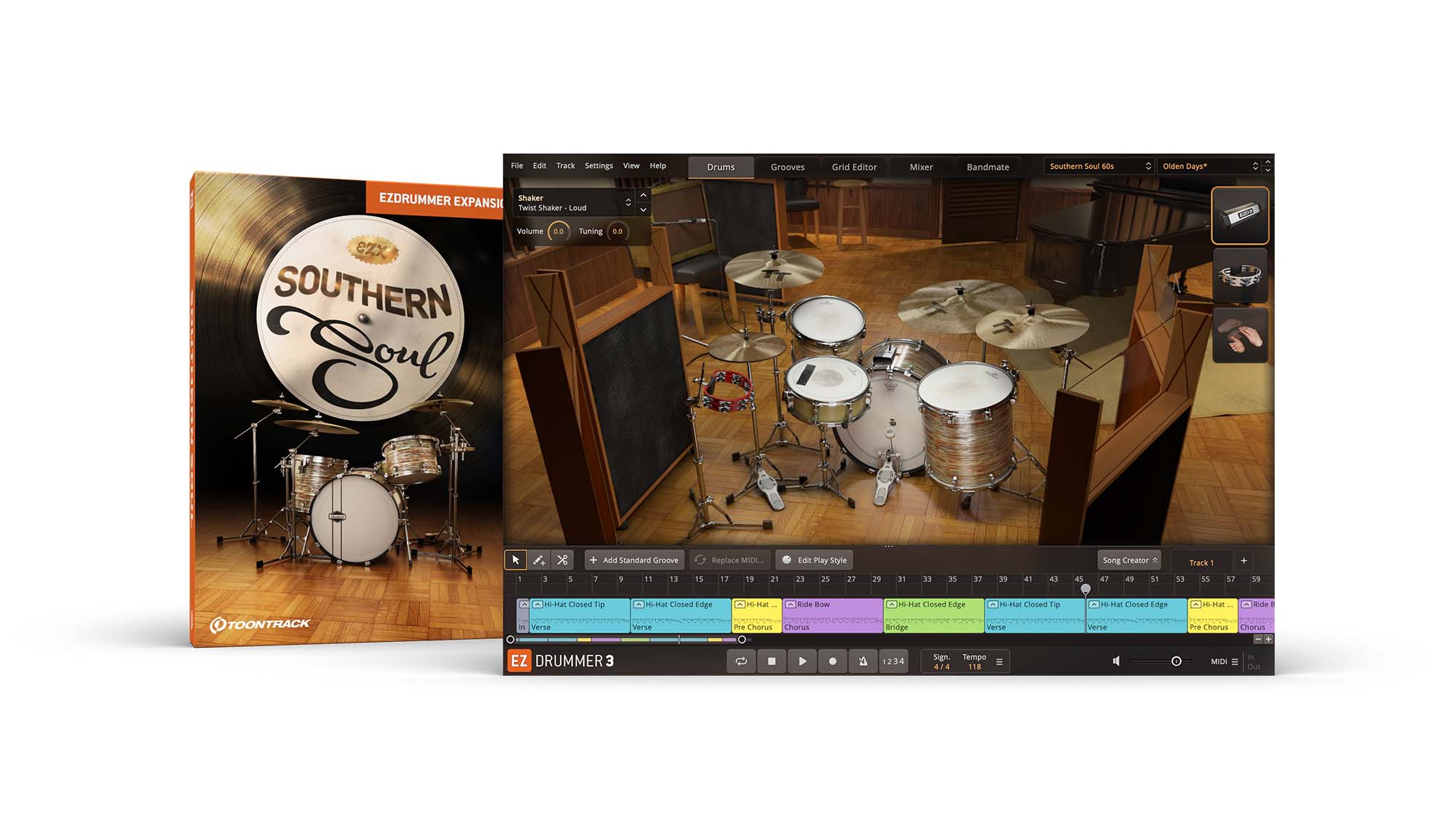Viewport: 1456px width, 813px height.
Task: Click Add Standard Groove button
Action: point(633,560)
